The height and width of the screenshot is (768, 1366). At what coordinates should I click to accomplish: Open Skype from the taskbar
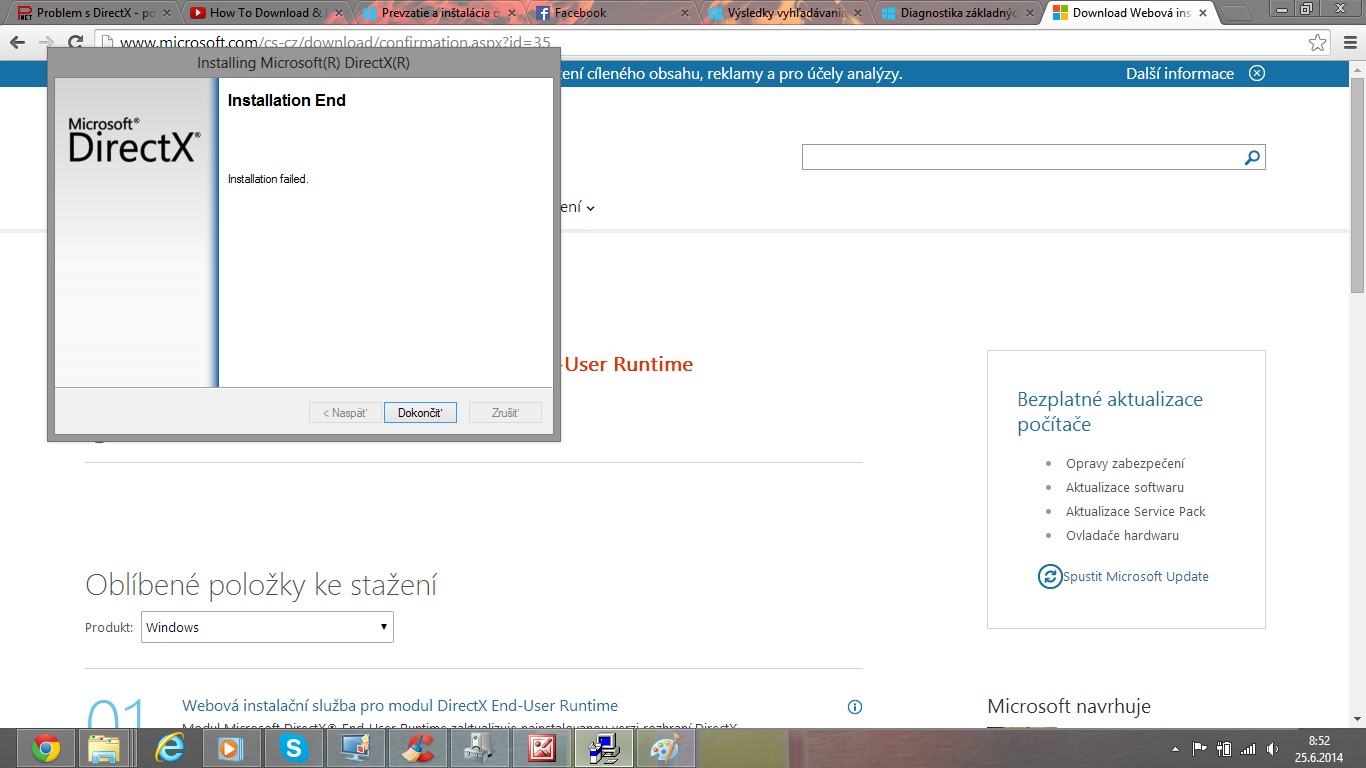[293, 748]
